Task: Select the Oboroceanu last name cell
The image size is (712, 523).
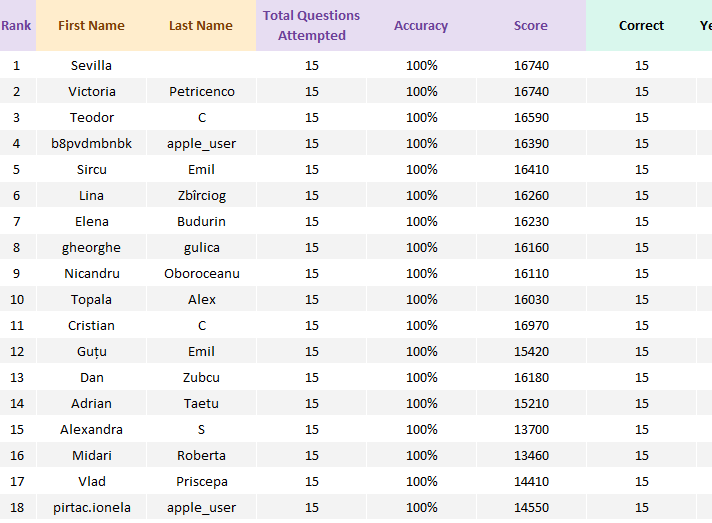Action: [x=201, y=273]
